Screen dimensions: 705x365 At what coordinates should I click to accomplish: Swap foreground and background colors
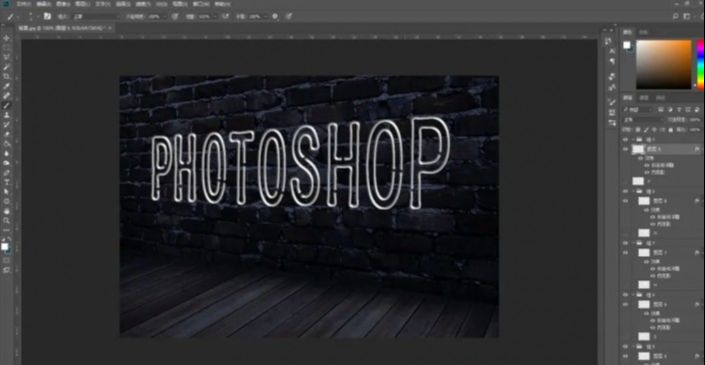click(9, 240)
